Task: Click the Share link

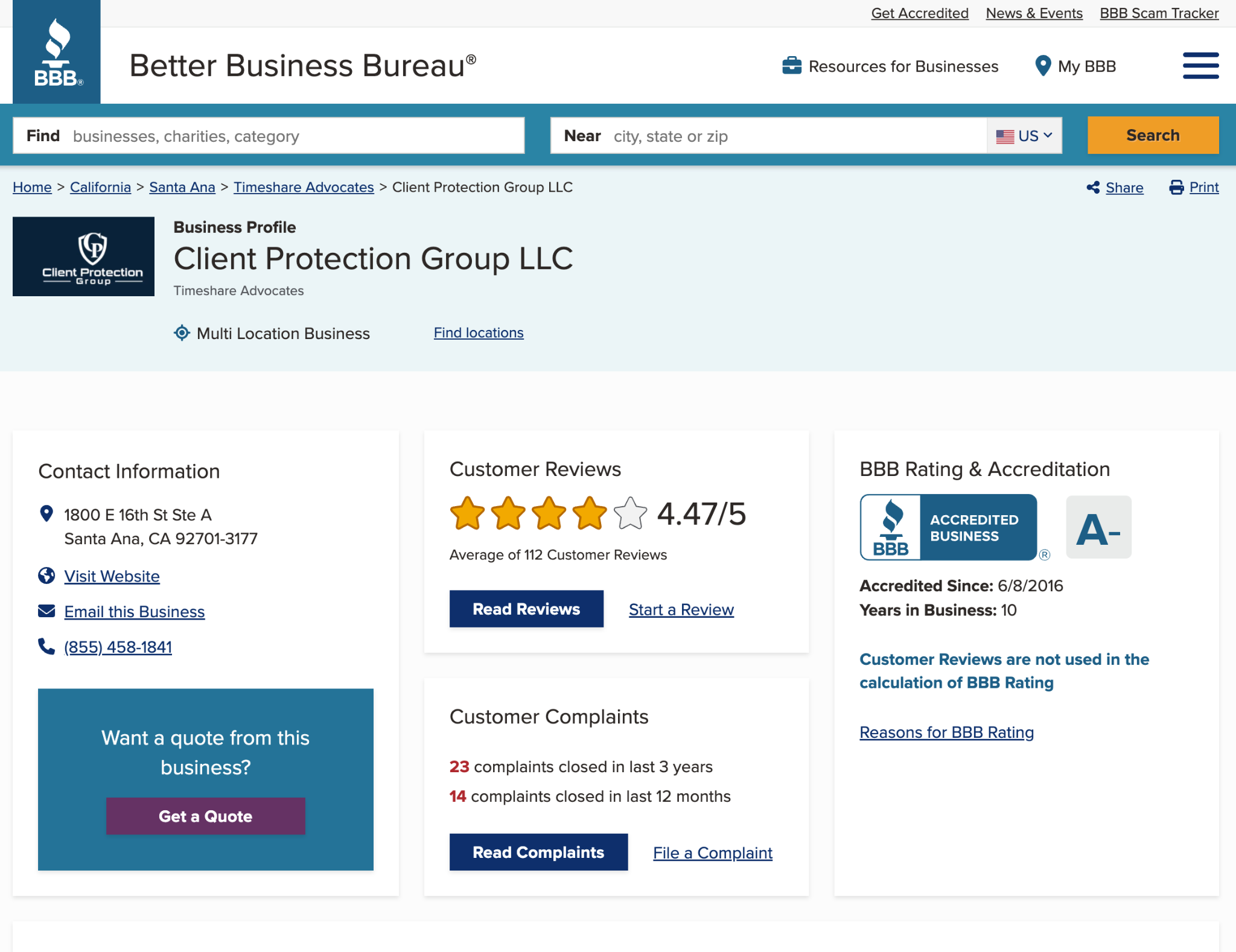Action: tap(1124, 188)
